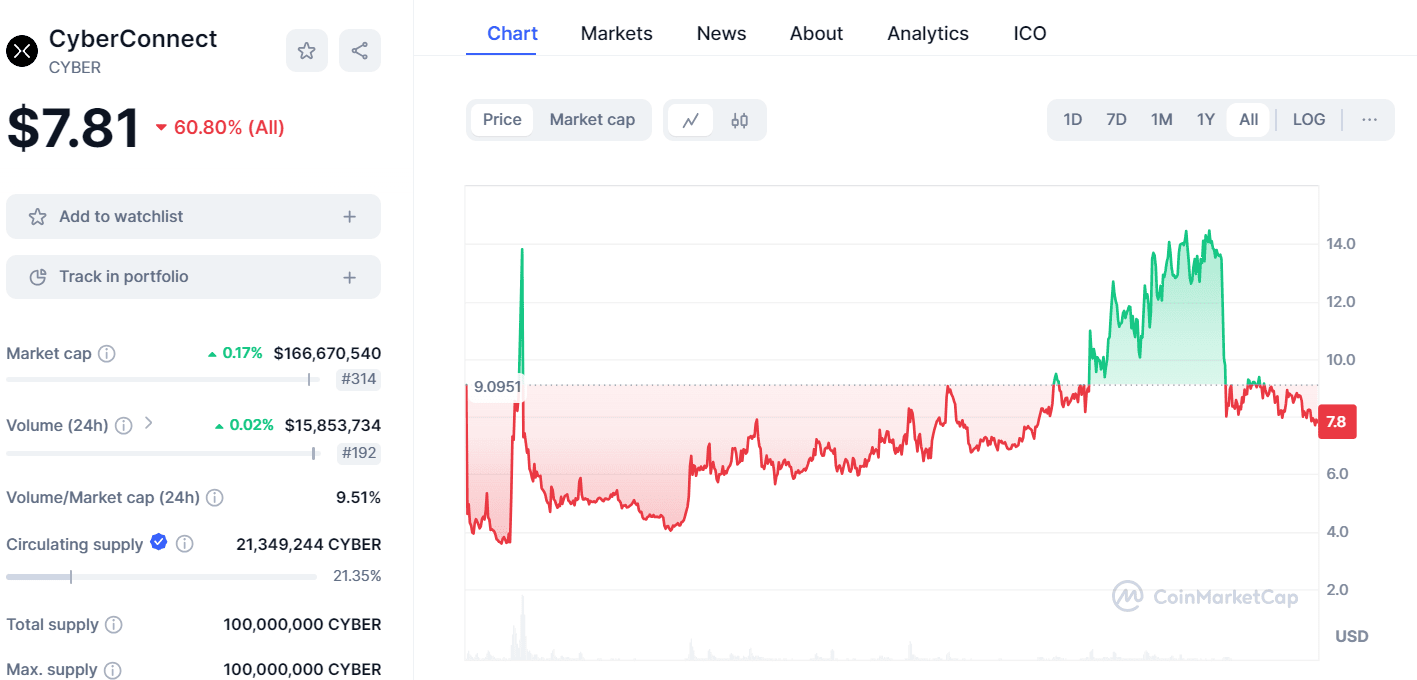Click the star favorite icon
The height and width of the screenshot is (680, 1417).
(x=307, y=51)
